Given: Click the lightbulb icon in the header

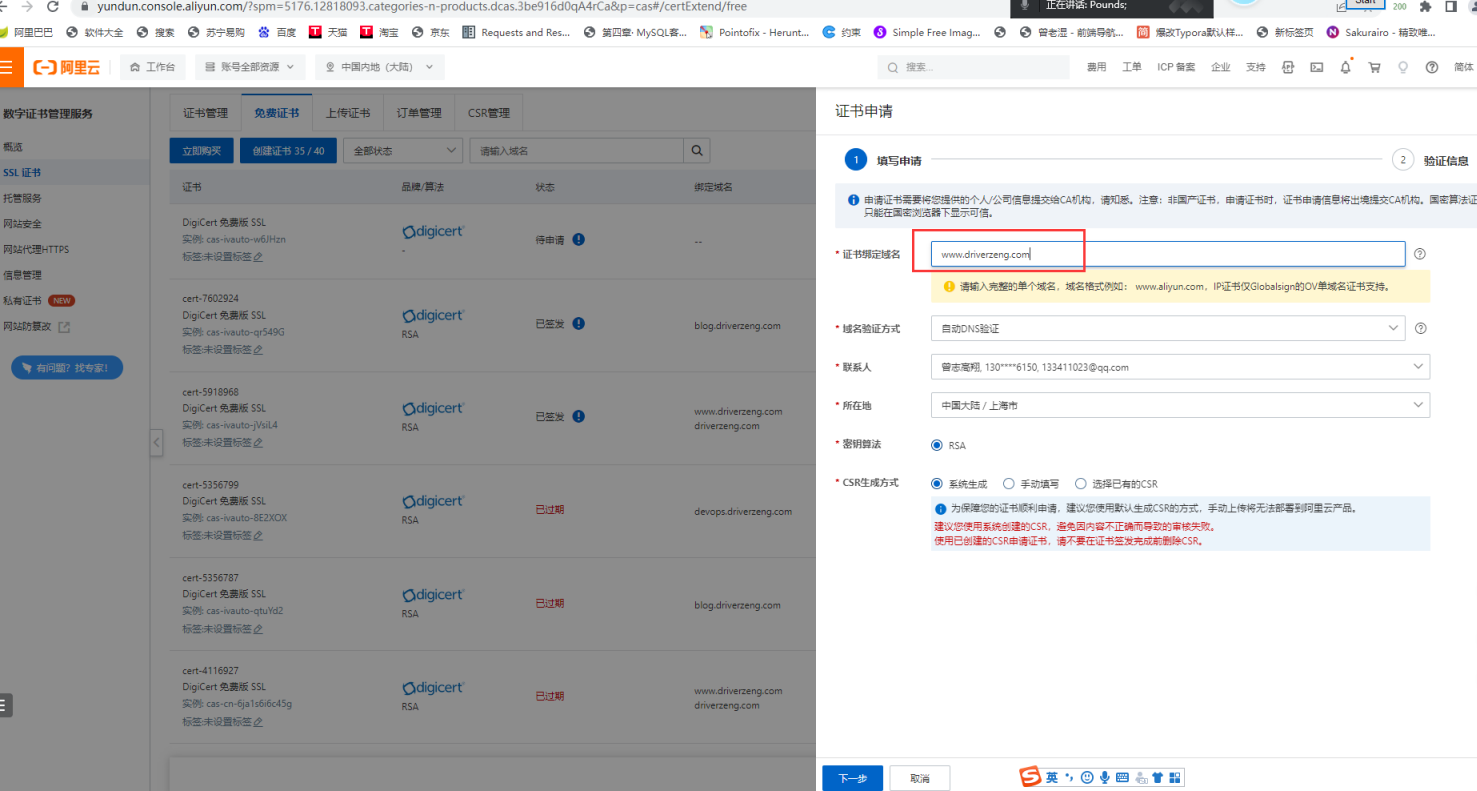Looking at the screenshot, I should [x=1403, y=68].
